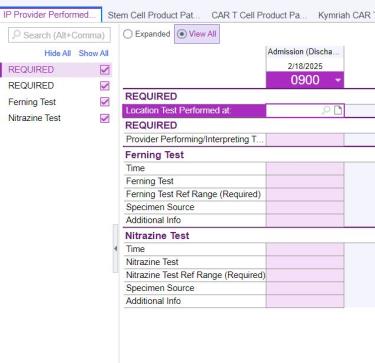This screenshot has width=375, height=363.
Task: Open the Kymriah CAR tab
Action: click(345, 15)
